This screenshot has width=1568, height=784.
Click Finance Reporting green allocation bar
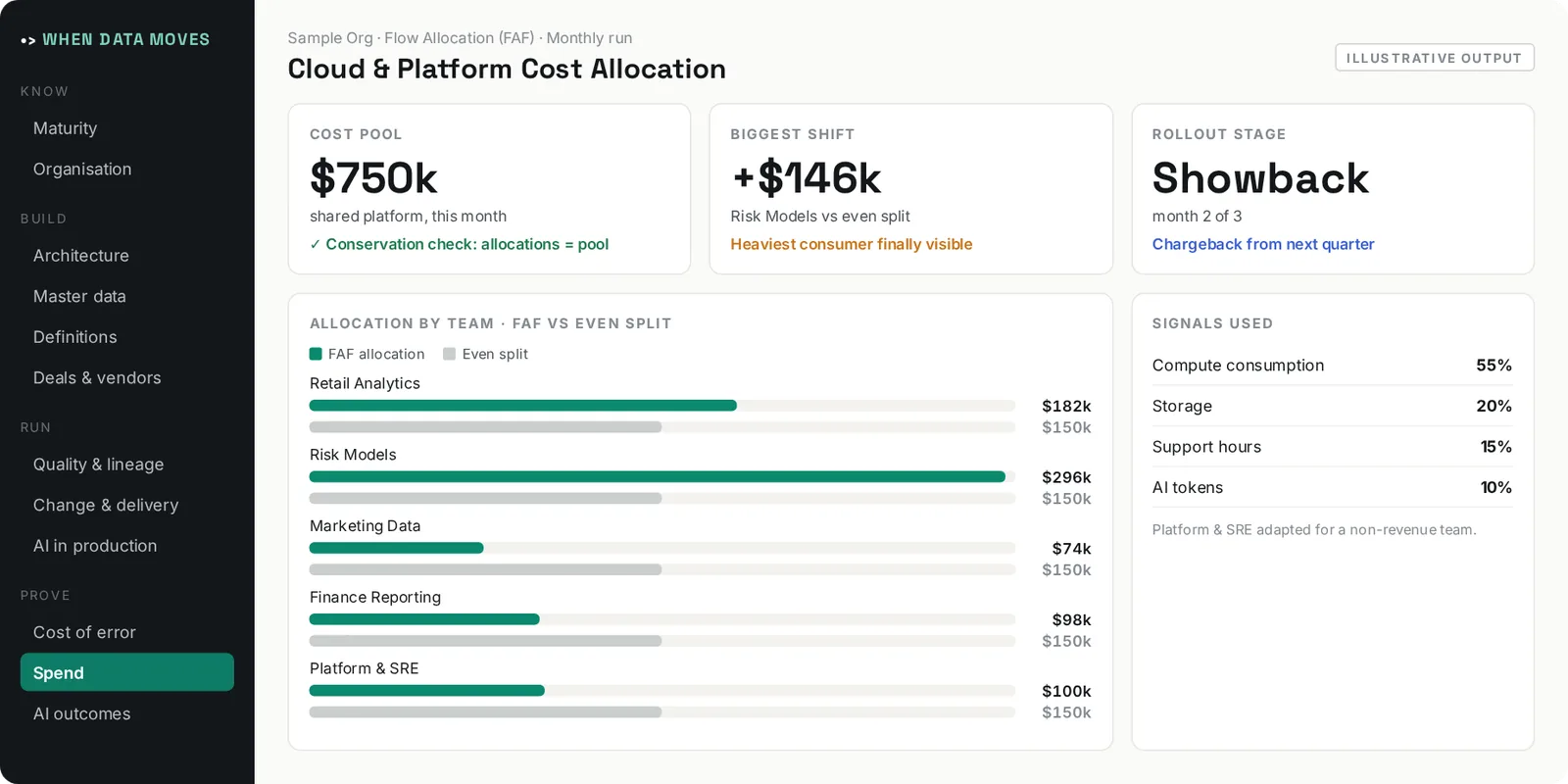424,619
